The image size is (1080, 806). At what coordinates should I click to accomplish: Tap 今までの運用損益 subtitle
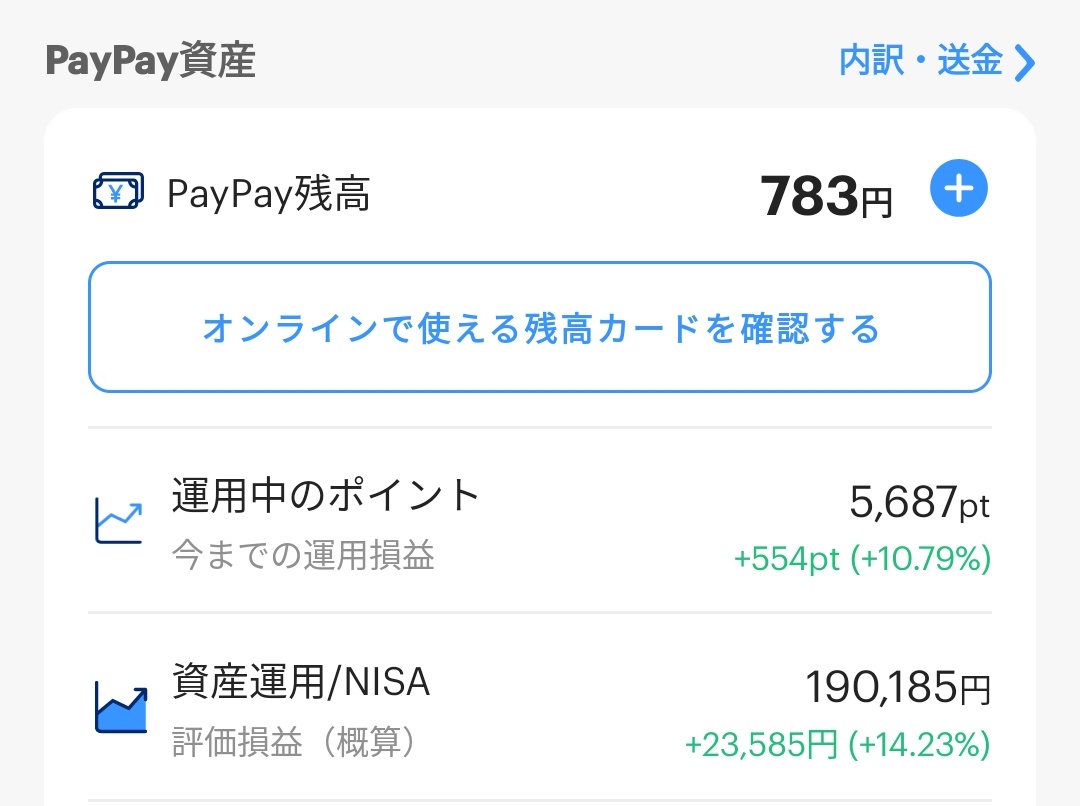point(303,555)
